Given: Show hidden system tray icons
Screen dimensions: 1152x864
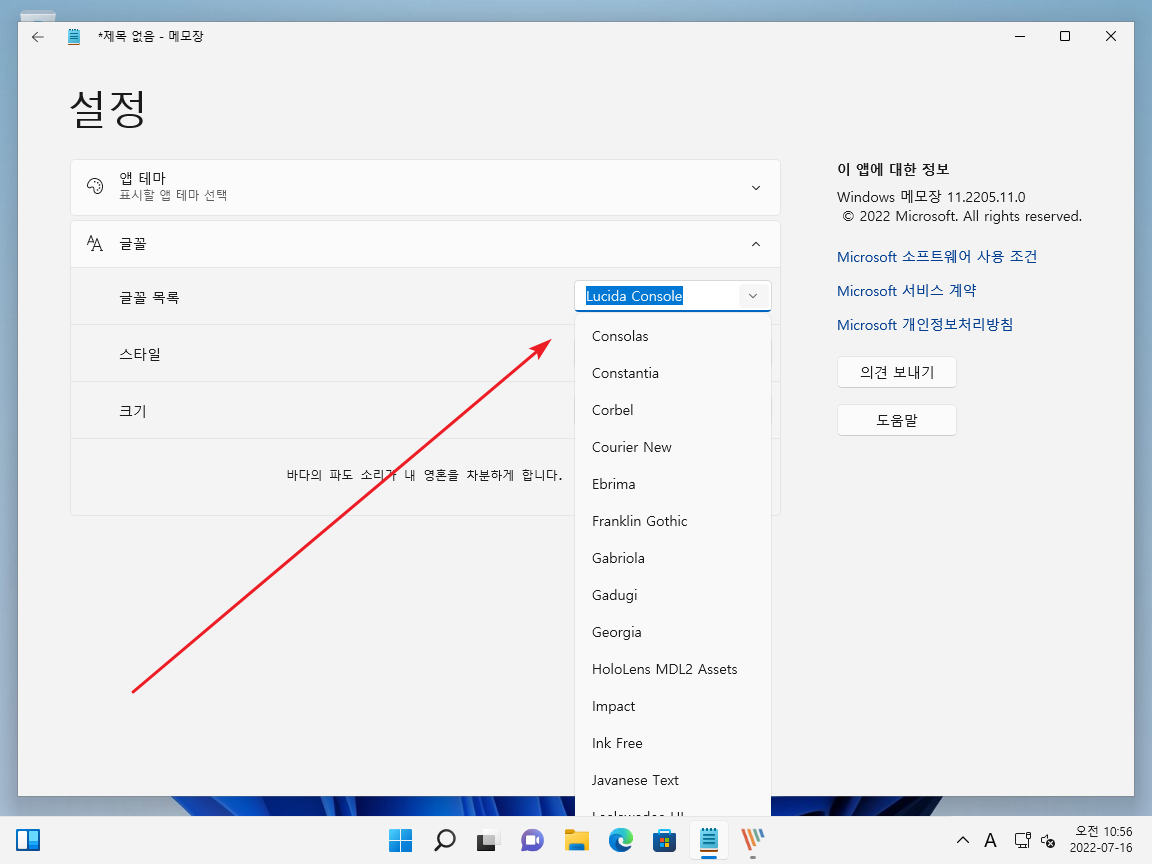Looking at the screenshot, I should pos(962,840).
